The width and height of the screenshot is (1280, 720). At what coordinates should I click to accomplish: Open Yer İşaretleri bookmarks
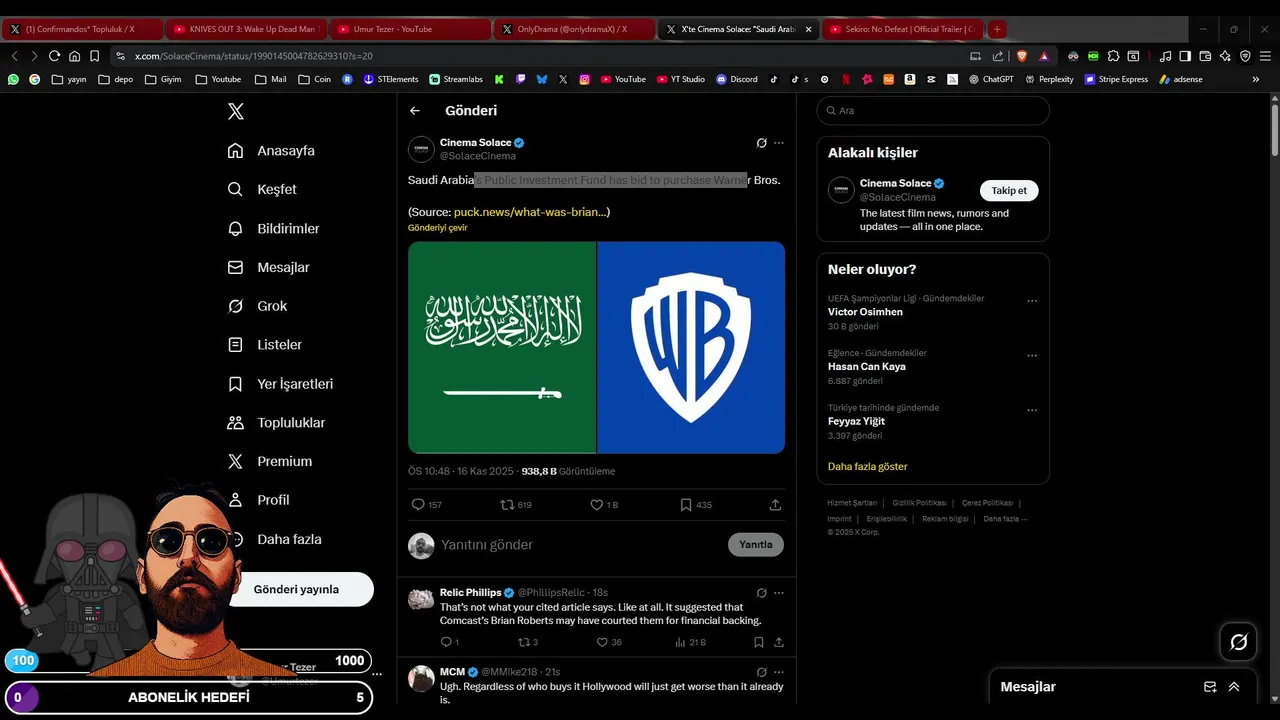point(280,384)
